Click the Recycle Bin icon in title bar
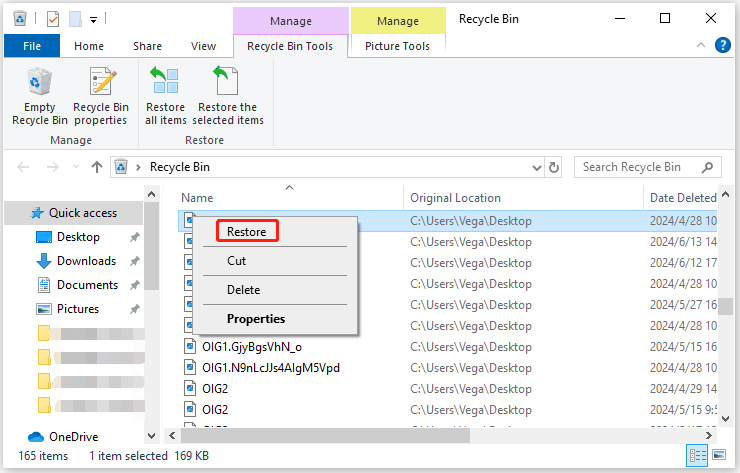 pyautogui.click(x=20, y=19)
